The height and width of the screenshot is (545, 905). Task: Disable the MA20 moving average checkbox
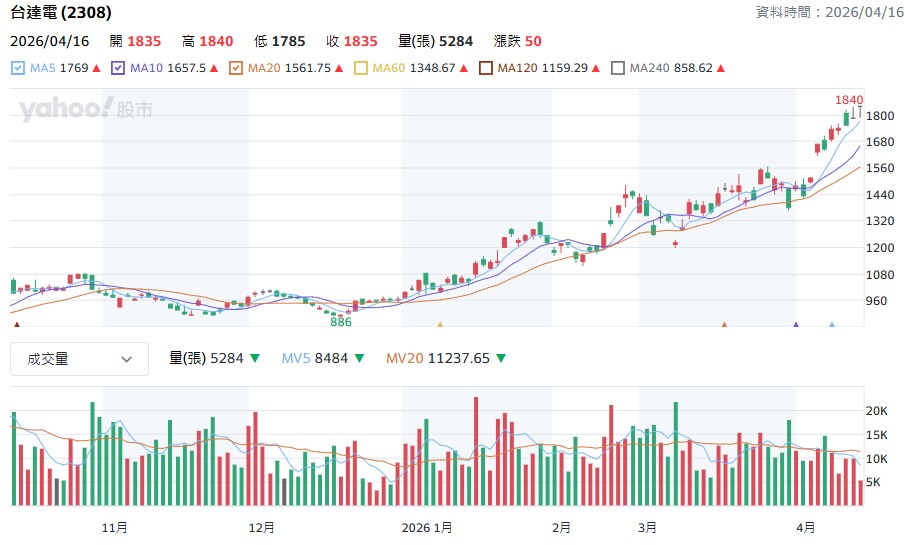click(x=236, y=68)
